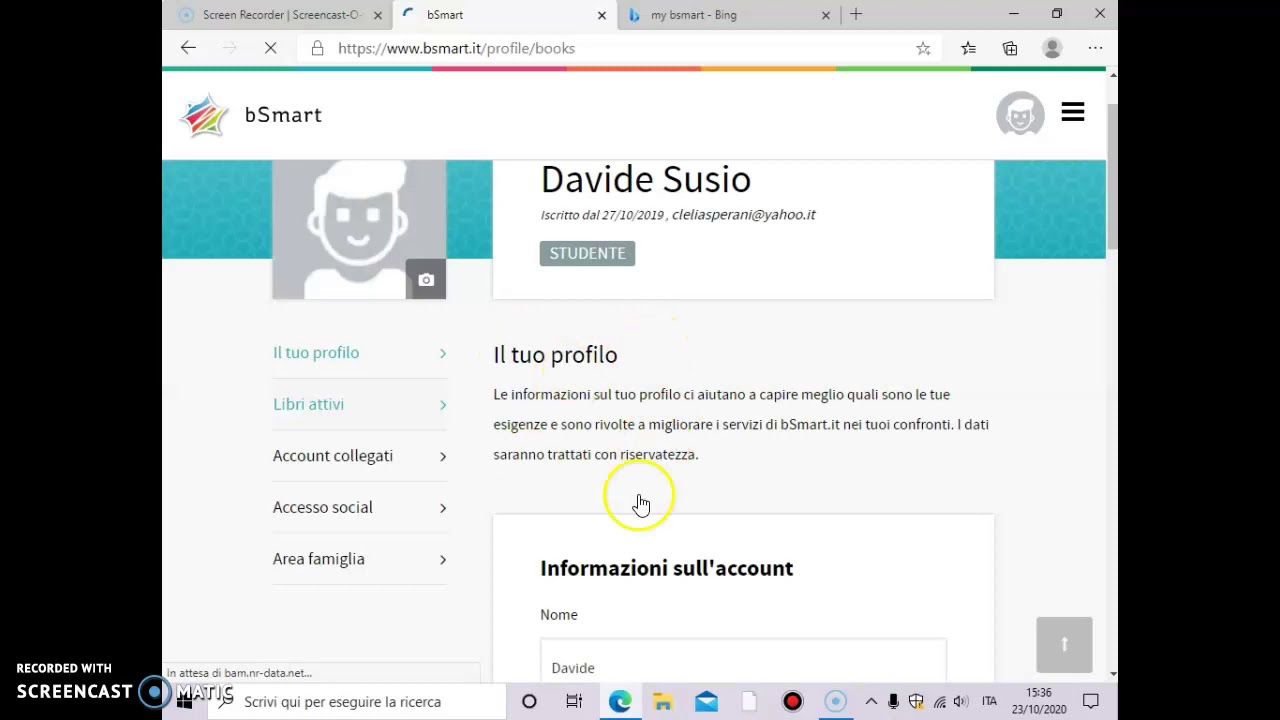This screenshot has height=720, width=1280.
Task: Open browser collections icon
Action: [x=1010, y=48]
